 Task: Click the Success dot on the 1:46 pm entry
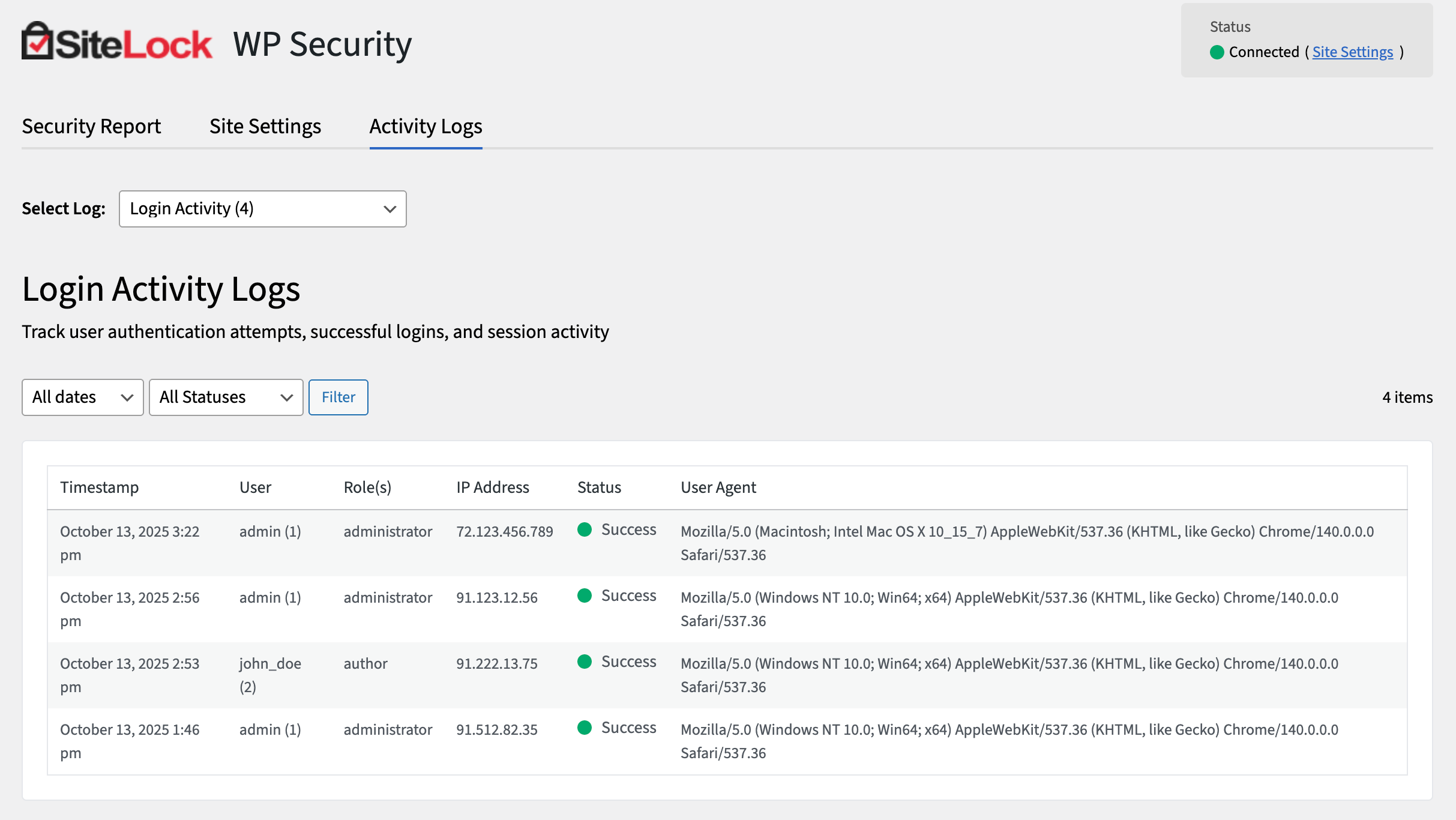pos(585,728)
